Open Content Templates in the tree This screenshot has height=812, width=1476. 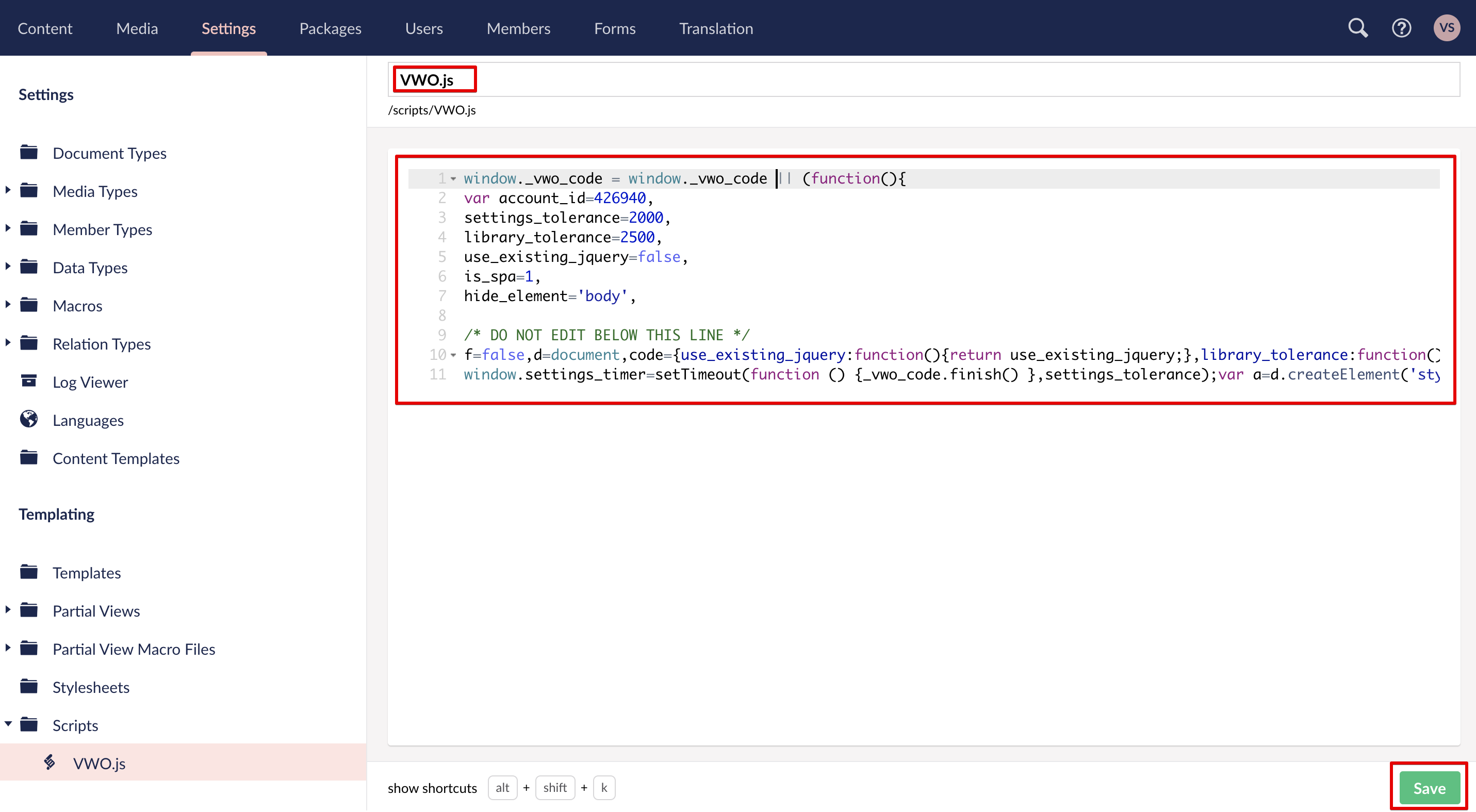pos(116,458)
